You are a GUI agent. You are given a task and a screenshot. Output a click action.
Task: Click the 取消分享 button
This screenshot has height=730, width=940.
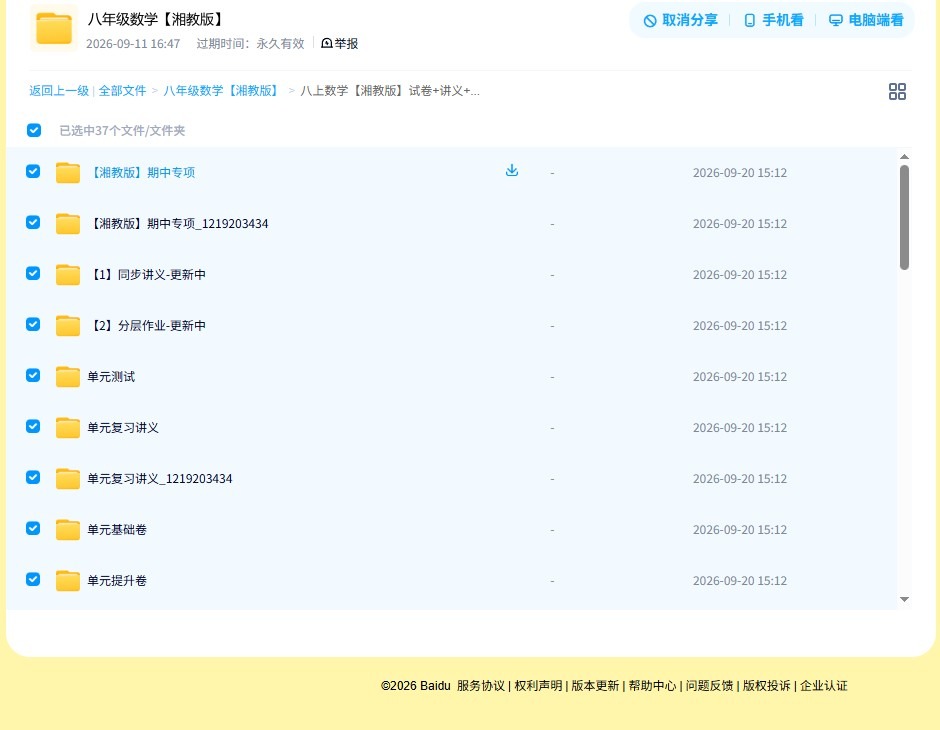pyautogui.click(x=680, y=20)
